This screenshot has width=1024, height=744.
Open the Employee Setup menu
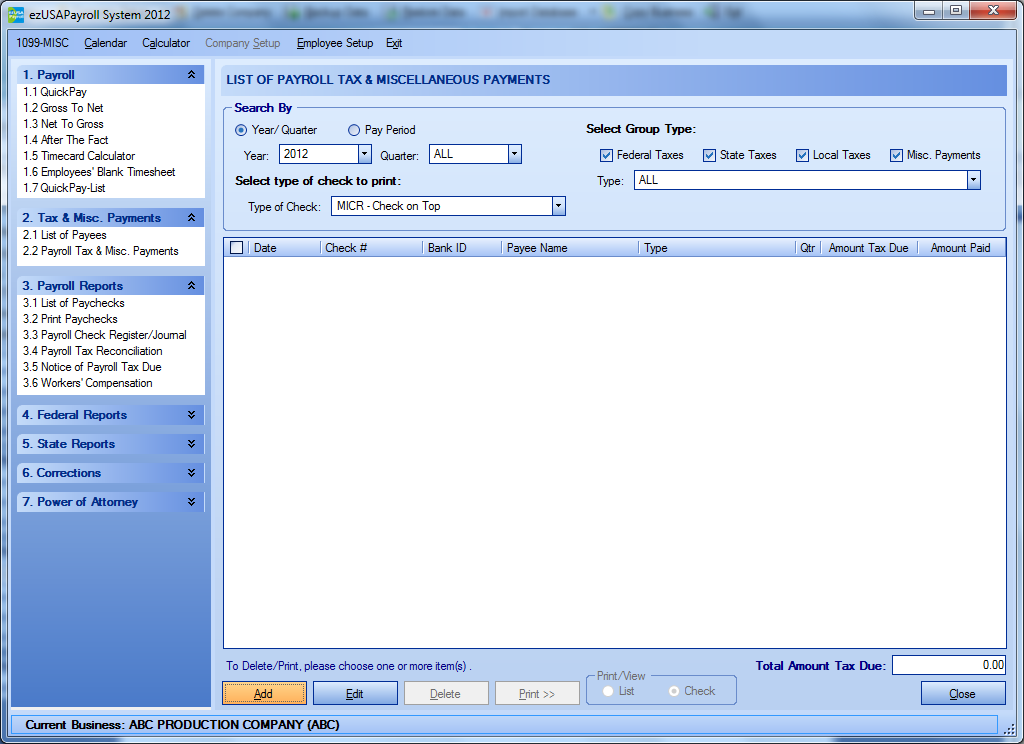[x=334, y=44]
